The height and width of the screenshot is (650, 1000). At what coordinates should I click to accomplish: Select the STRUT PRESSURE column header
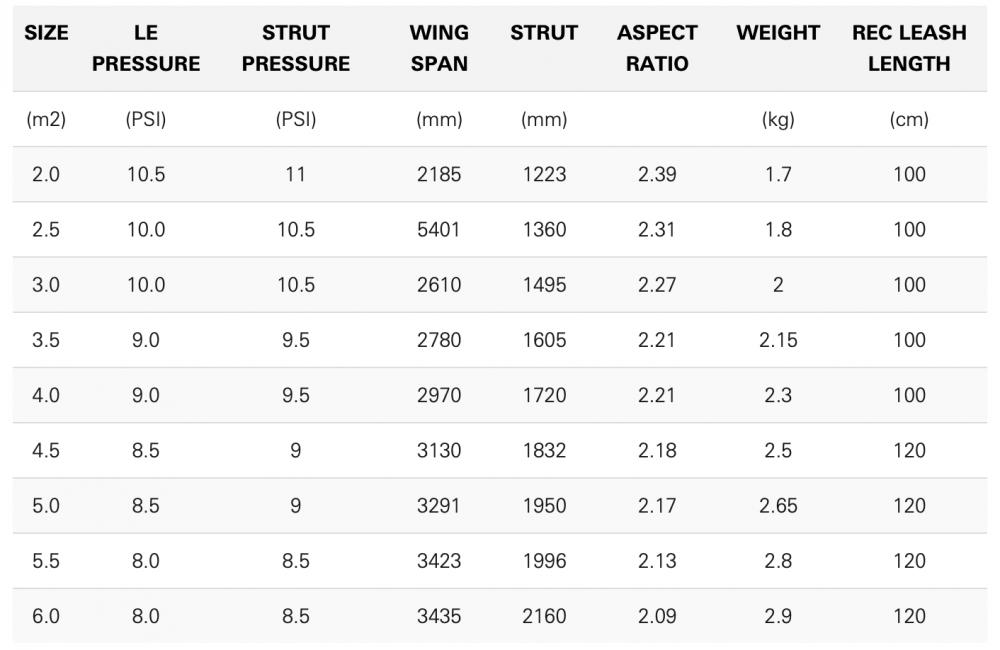click(x=295, y=48)
